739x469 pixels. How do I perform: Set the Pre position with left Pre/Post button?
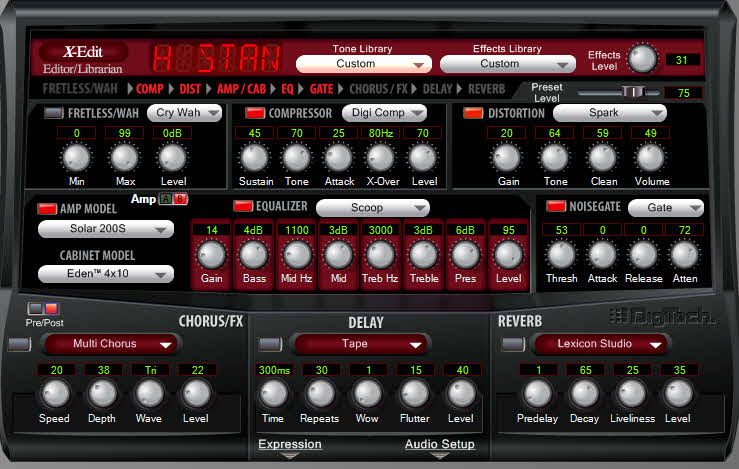pyautogui.click(x=35, y=309)
